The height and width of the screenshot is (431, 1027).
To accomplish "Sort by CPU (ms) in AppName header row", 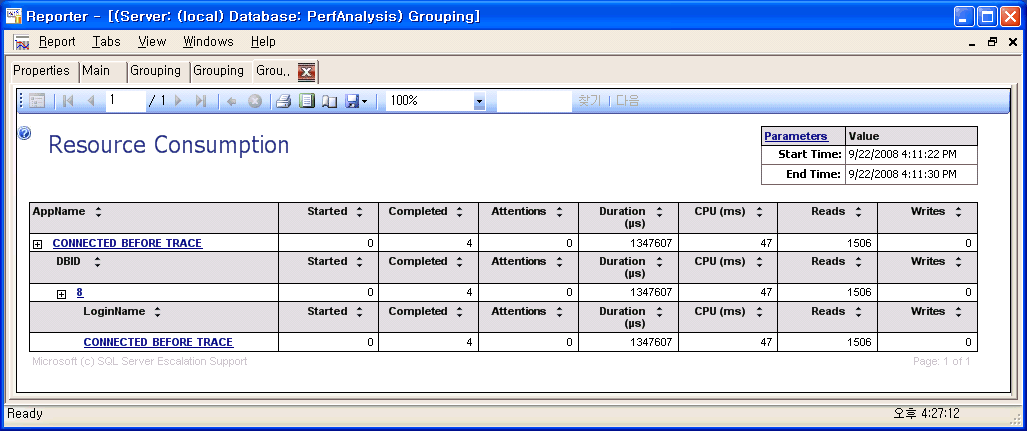I will (759, 212).
